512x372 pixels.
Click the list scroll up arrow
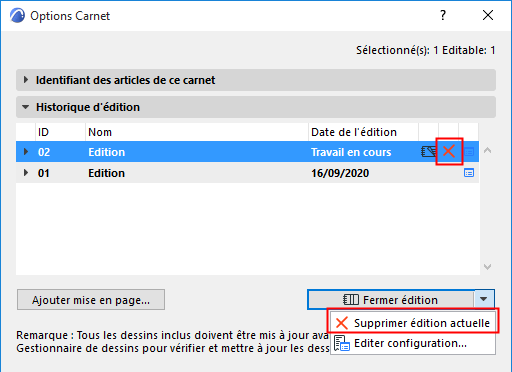click(487, 150)
